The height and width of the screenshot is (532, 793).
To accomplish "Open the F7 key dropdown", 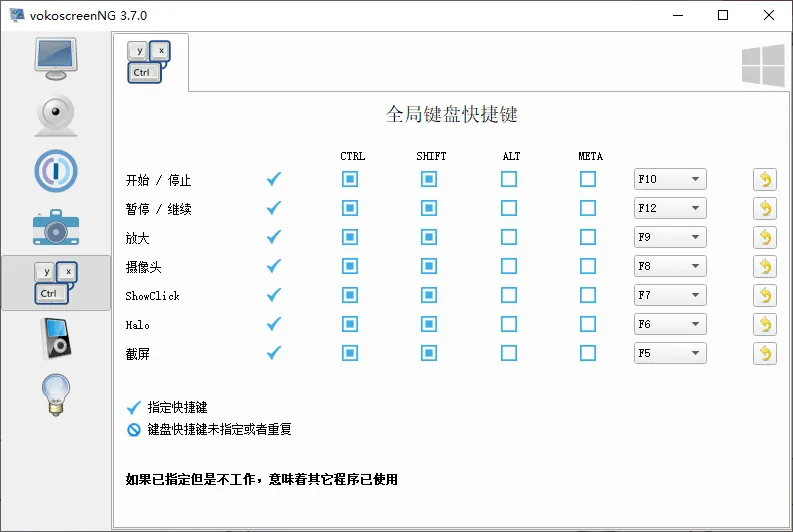I will coord(670,295).
